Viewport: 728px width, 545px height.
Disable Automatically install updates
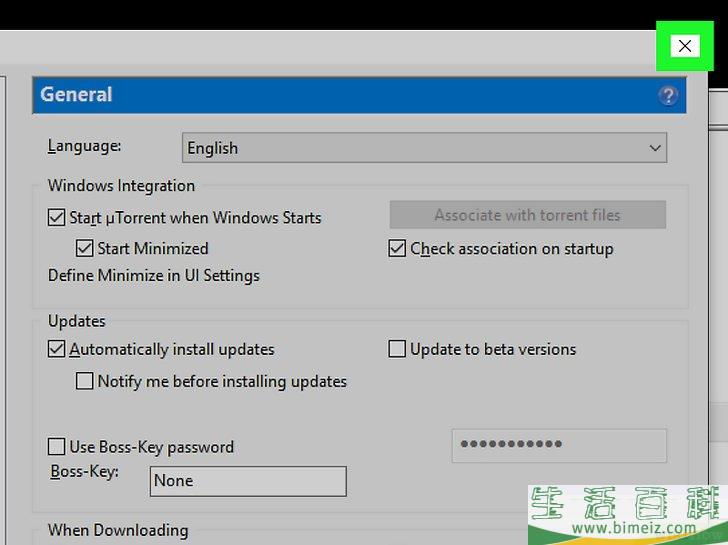tap(57, 349)
